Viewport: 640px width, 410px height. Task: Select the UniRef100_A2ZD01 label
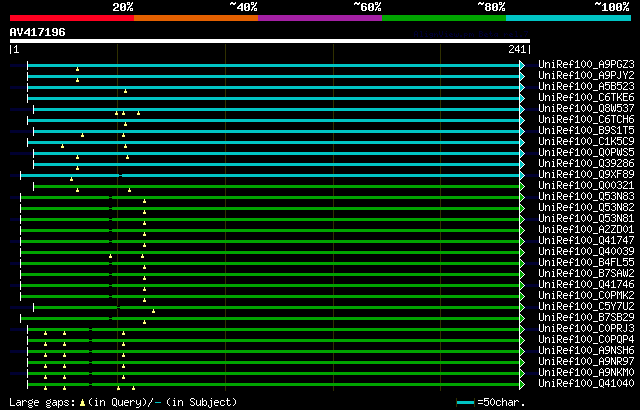pos(586,230)
